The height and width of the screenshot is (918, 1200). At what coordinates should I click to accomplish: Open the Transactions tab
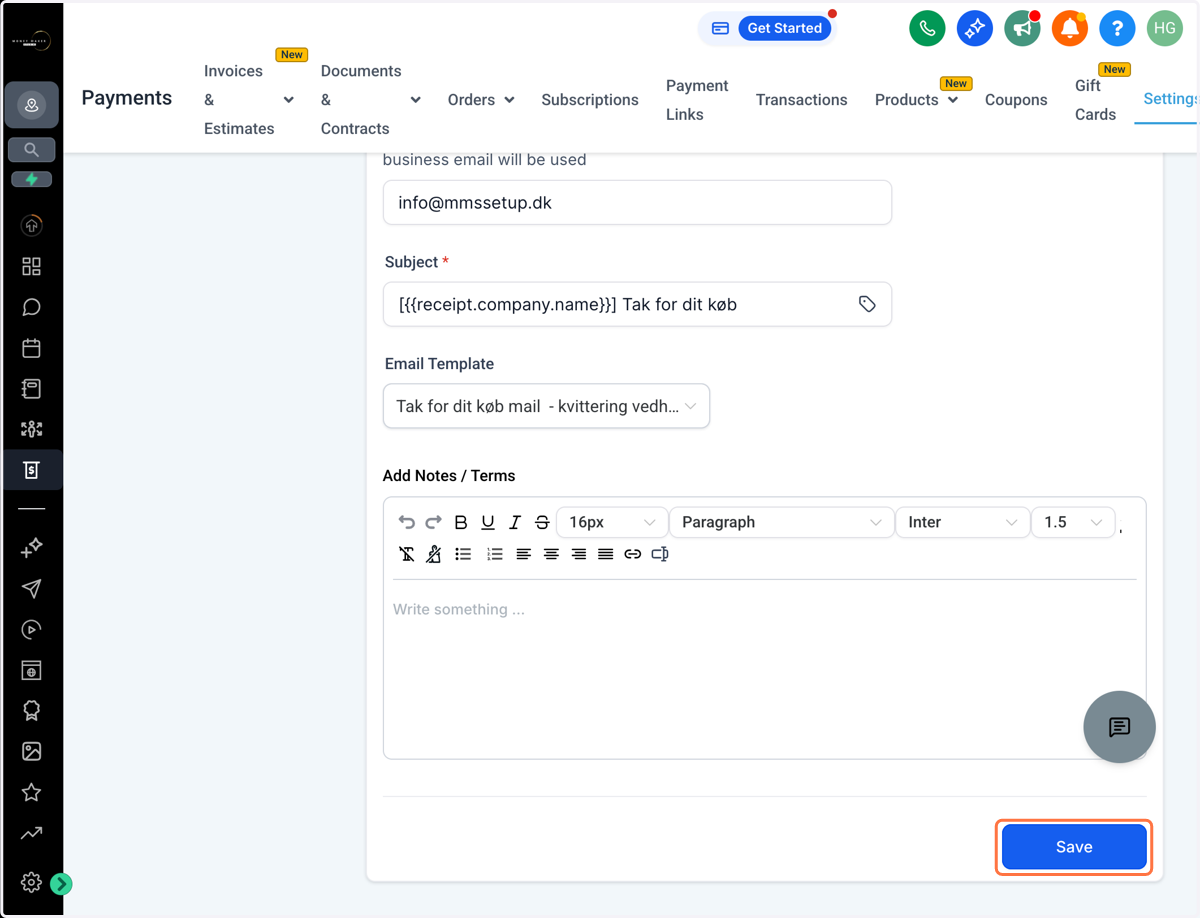[x=801, y=100]
